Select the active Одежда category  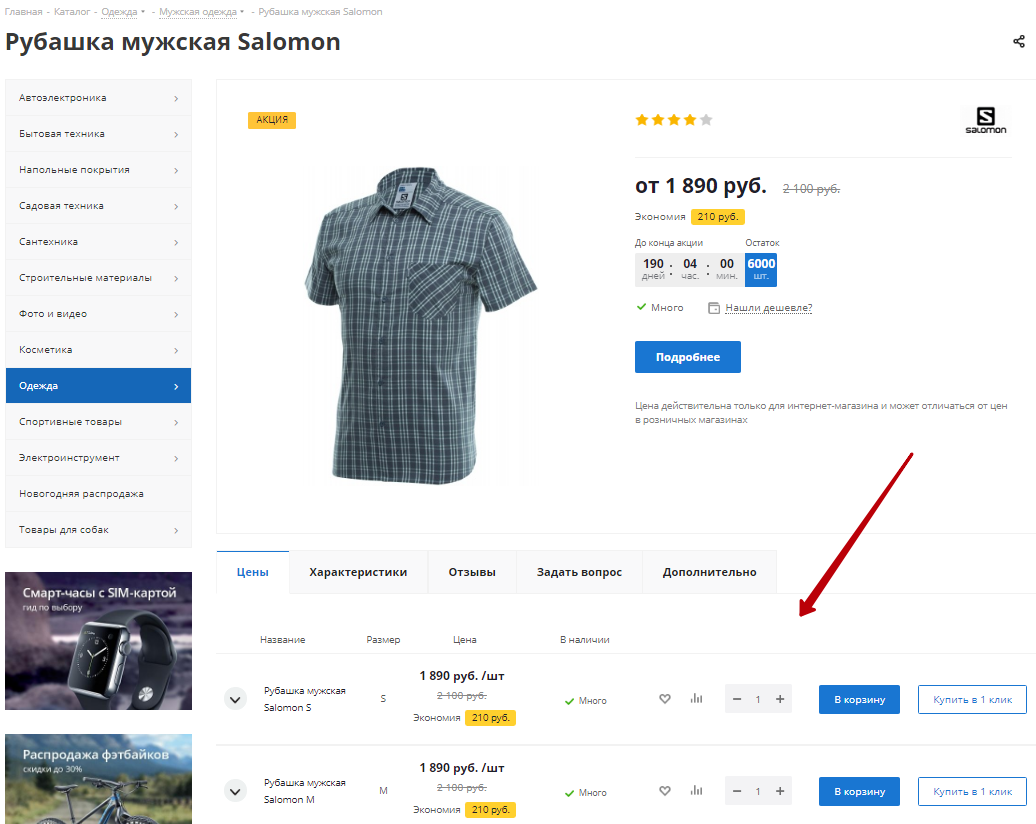[98, 386]
